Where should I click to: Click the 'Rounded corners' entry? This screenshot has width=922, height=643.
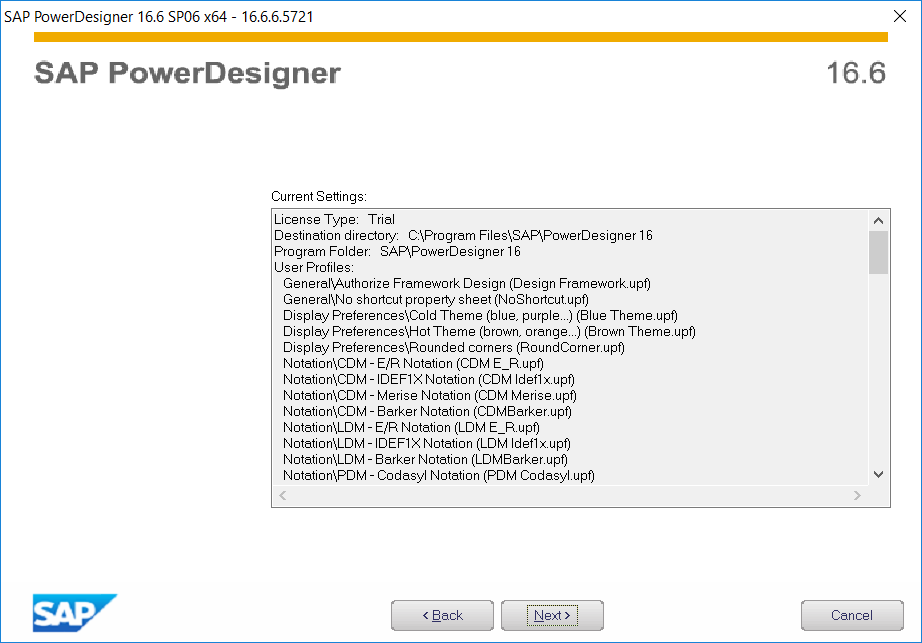point(454,347)
